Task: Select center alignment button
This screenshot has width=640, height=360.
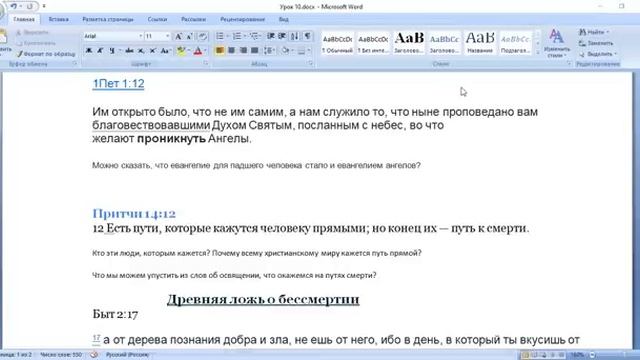Action: point(231,51)
